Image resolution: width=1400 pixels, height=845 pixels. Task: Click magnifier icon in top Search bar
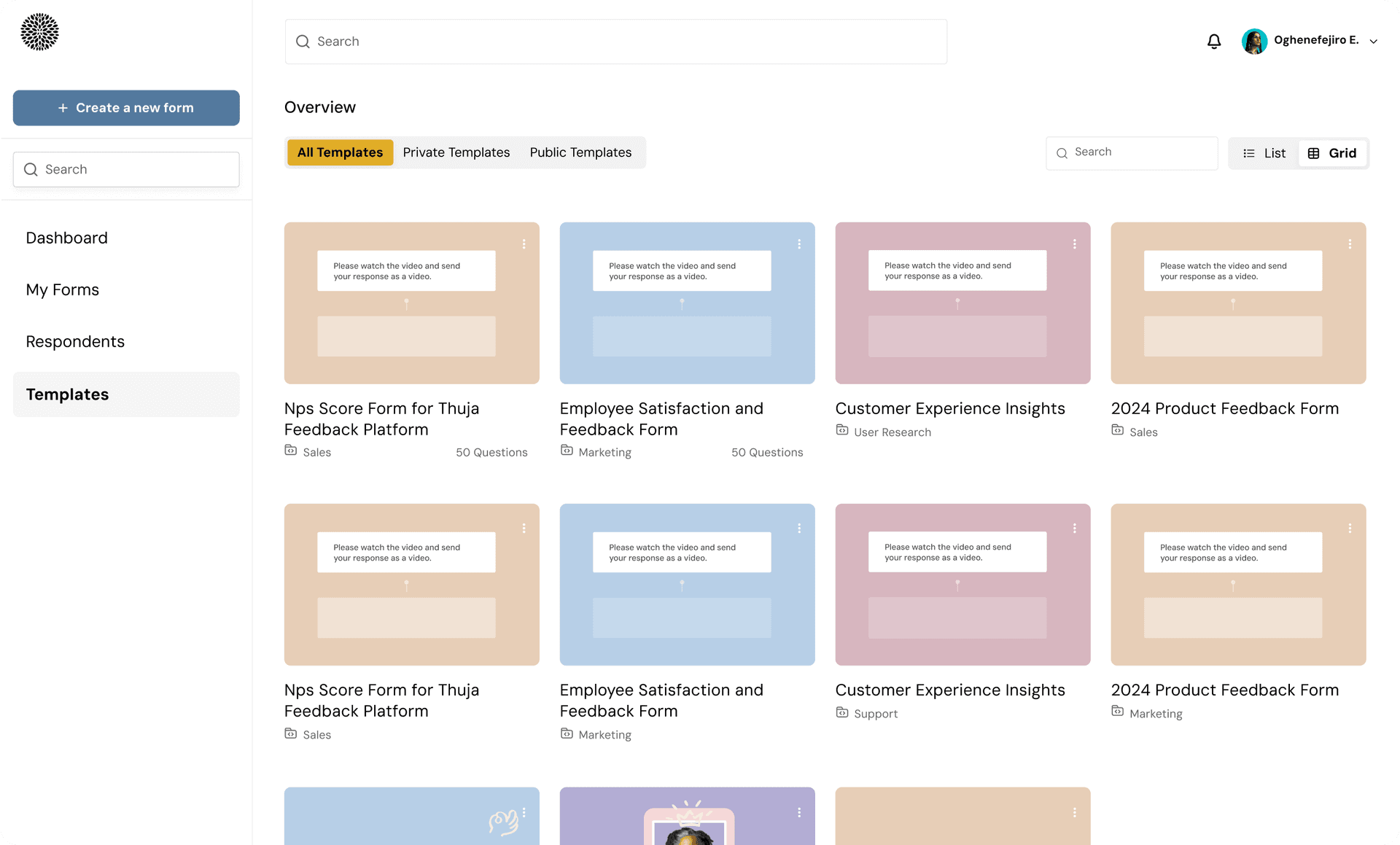click(x=303, y=42)
